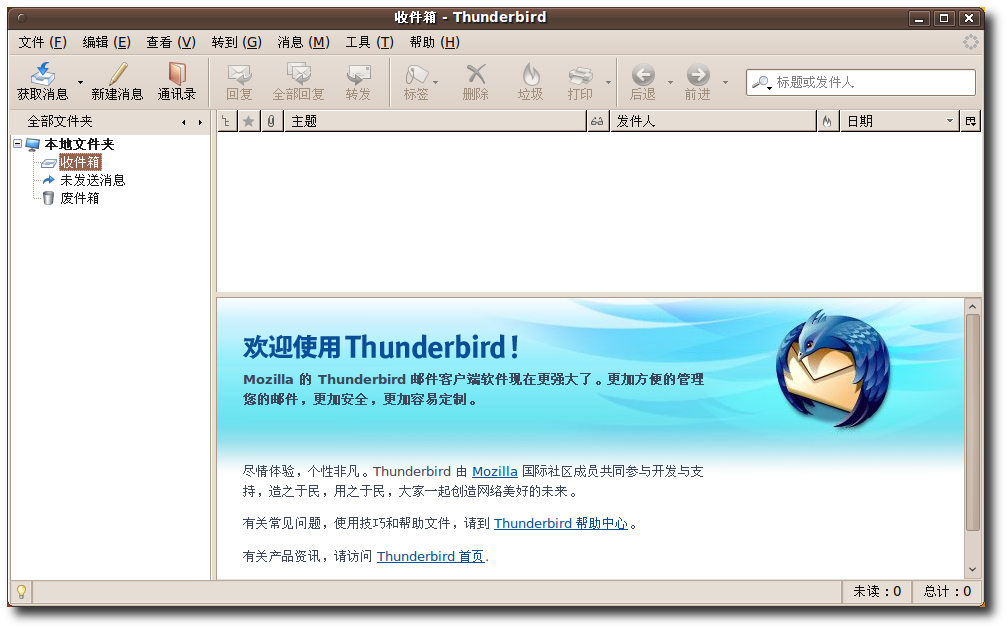This screenshot has height=630, width=1008.
Task: Click the Forward navigation (前进) icon
Action: click(x=698, y=75)
